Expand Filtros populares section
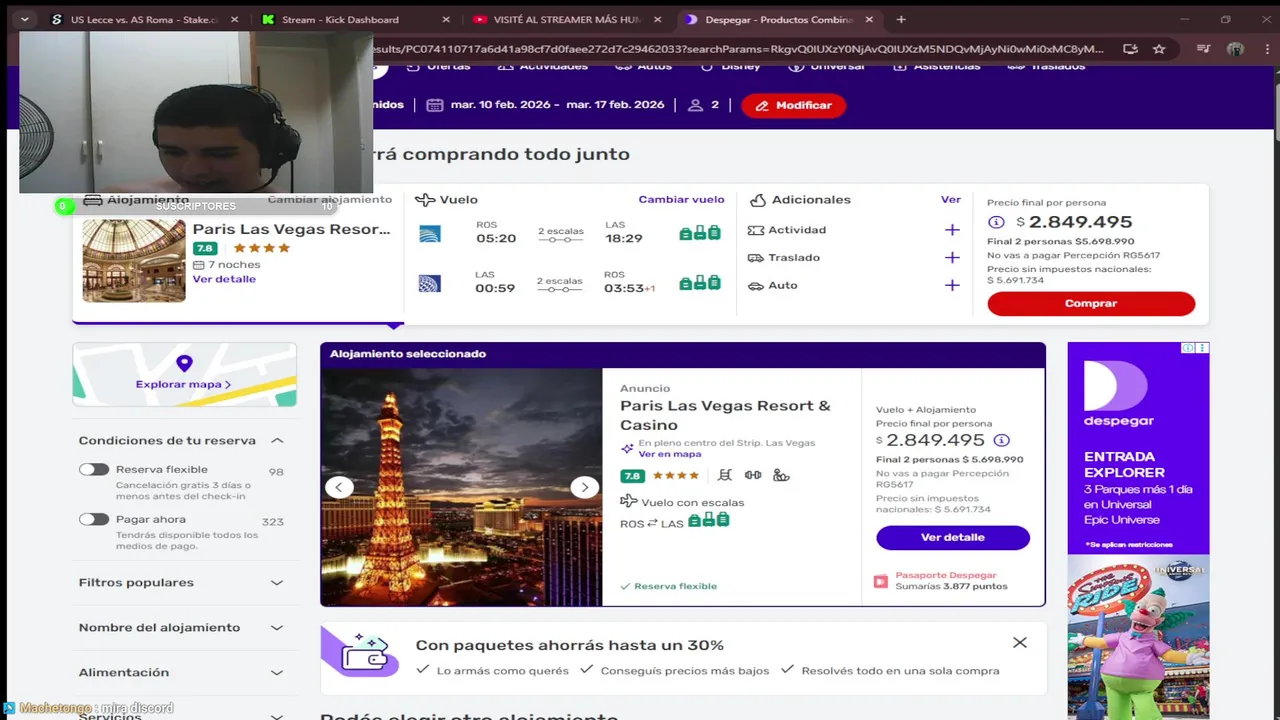The image size is (1280, 720). 277,583
